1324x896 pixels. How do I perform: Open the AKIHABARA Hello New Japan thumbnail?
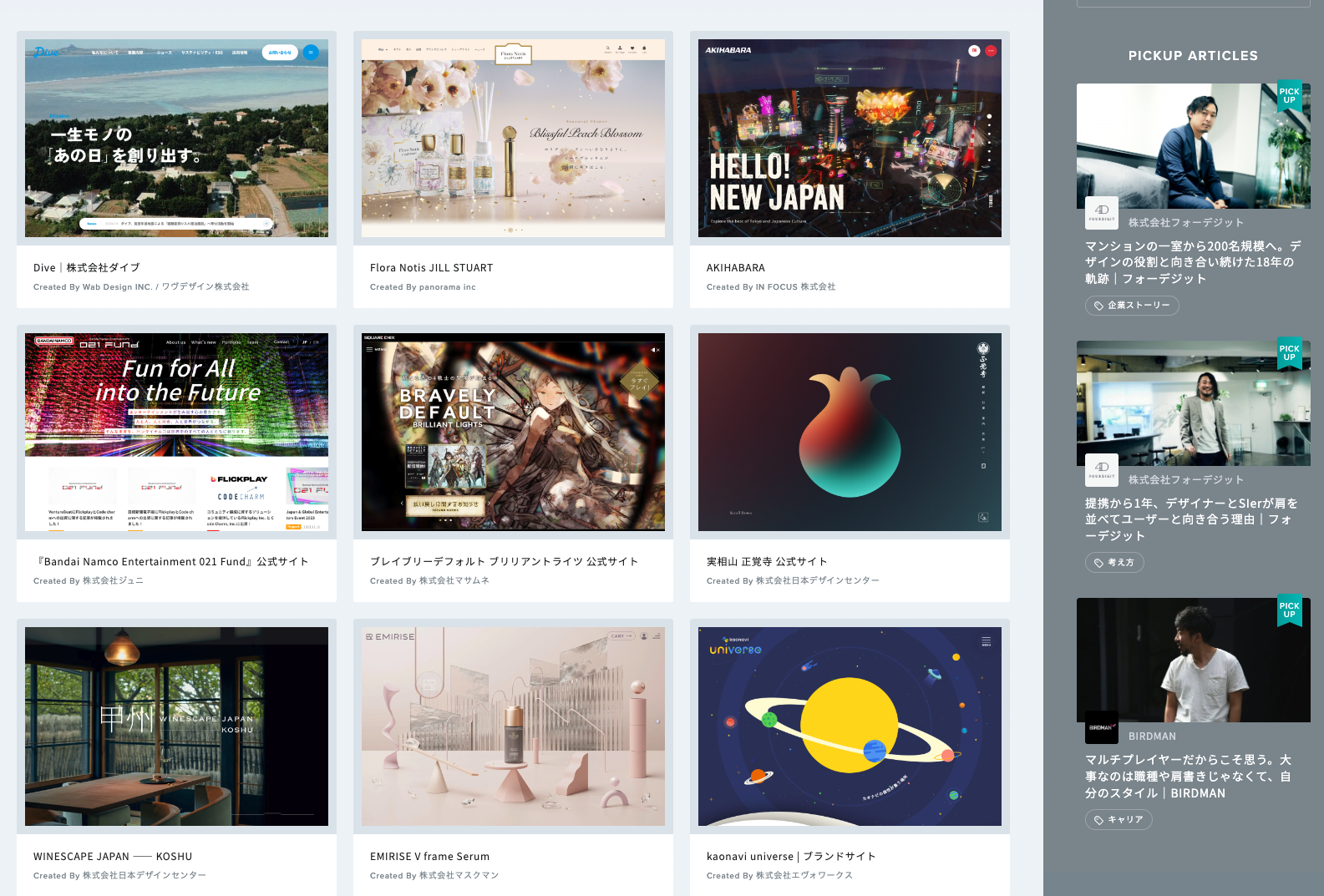pos(850,139)
